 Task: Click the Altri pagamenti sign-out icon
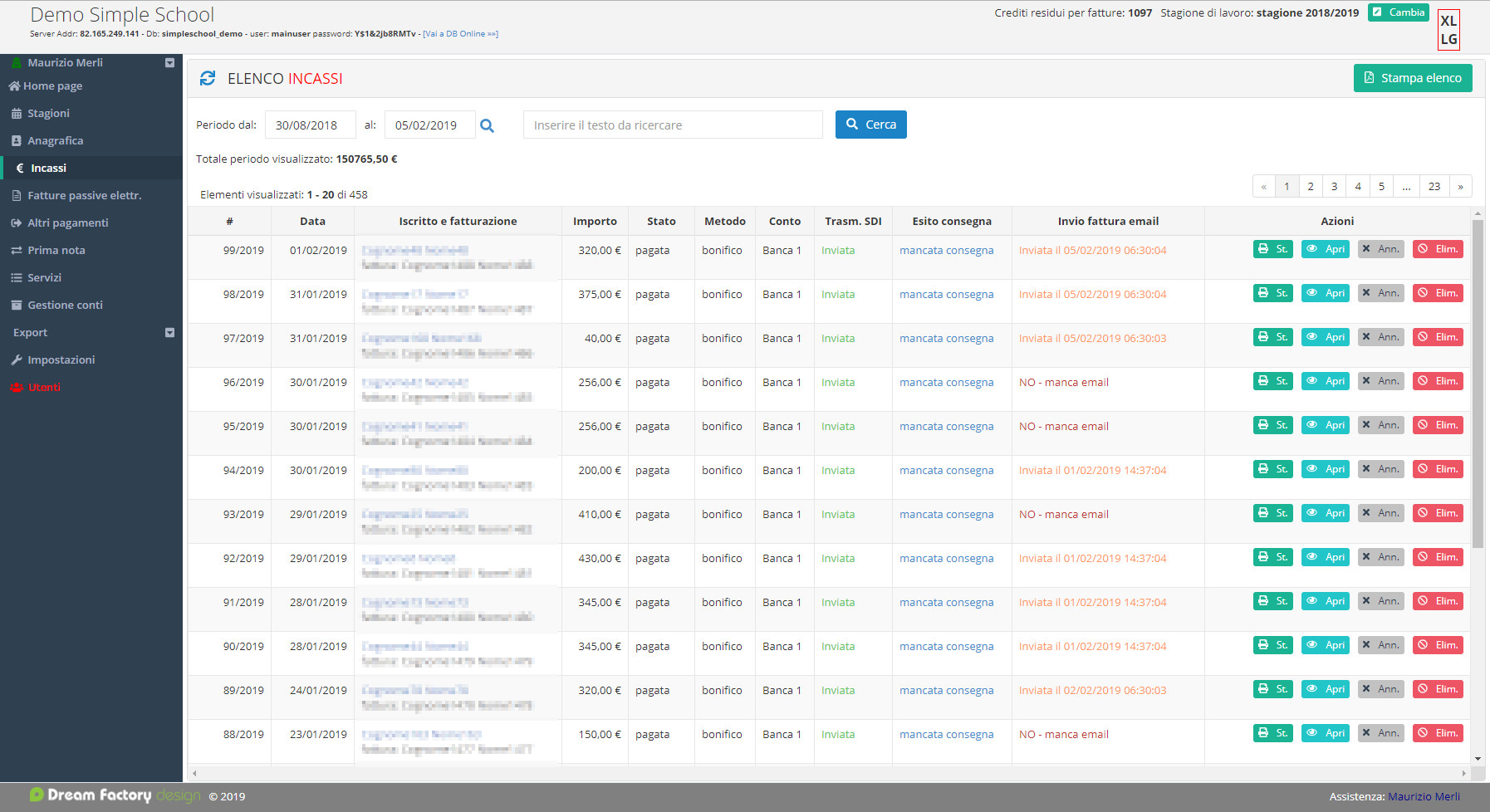click(16, 223)
